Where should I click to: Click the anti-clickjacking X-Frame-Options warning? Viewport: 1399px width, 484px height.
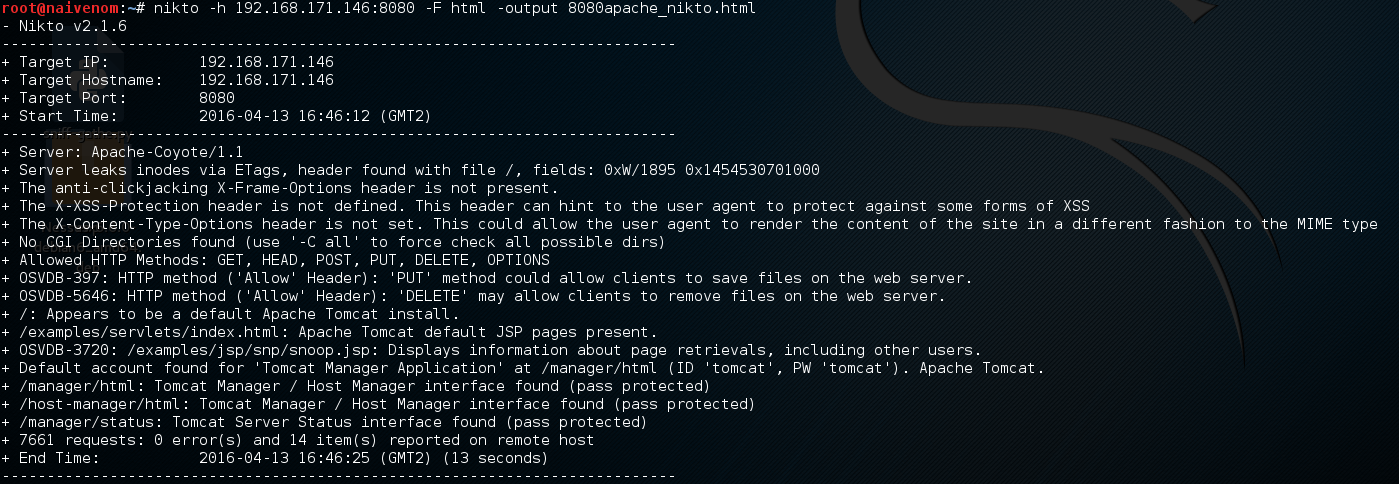tap(288, 188)
